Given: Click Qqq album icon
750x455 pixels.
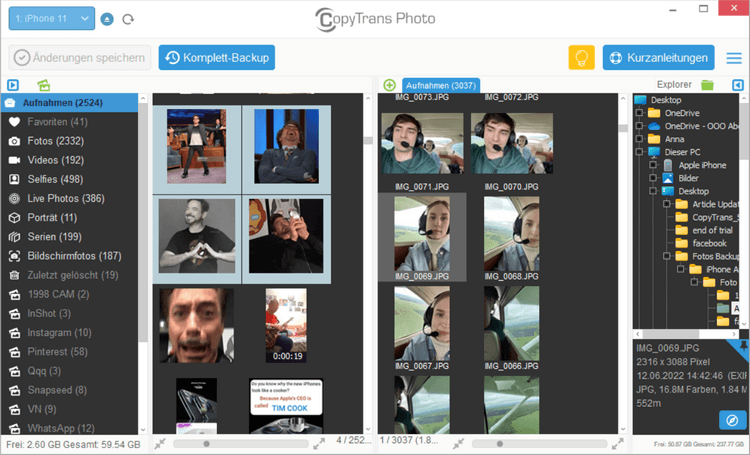Looking at the screenshot, I should 14,371.
